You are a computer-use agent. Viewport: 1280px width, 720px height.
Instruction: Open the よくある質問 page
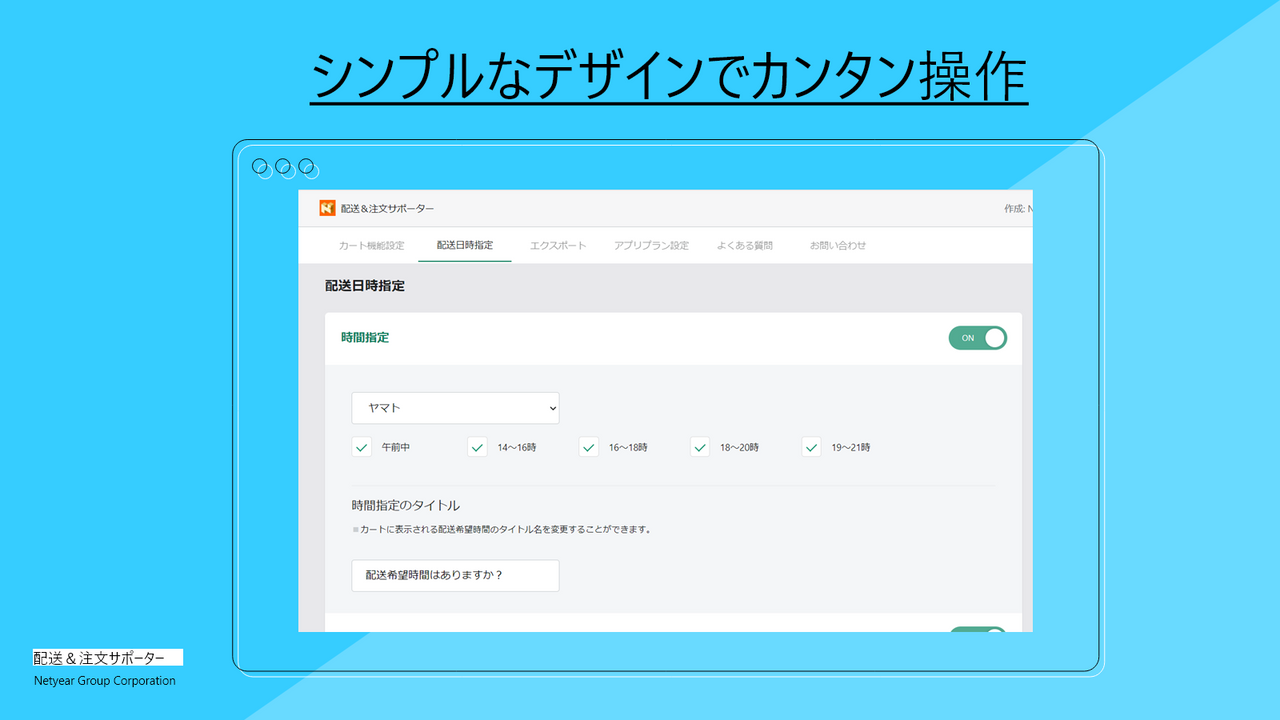click(x=747, y=245)
